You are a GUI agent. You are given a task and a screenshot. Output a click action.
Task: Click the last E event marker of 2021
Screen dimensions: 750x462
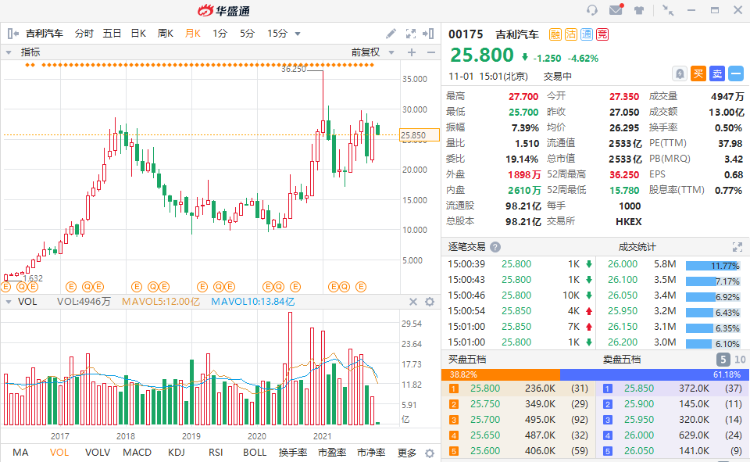click(x=361, y=286)
